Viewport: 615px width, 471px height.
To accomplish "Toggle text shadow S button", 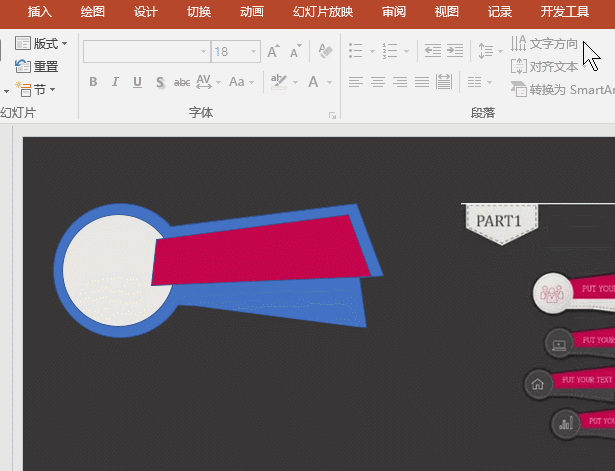I will tap(160, 82).
